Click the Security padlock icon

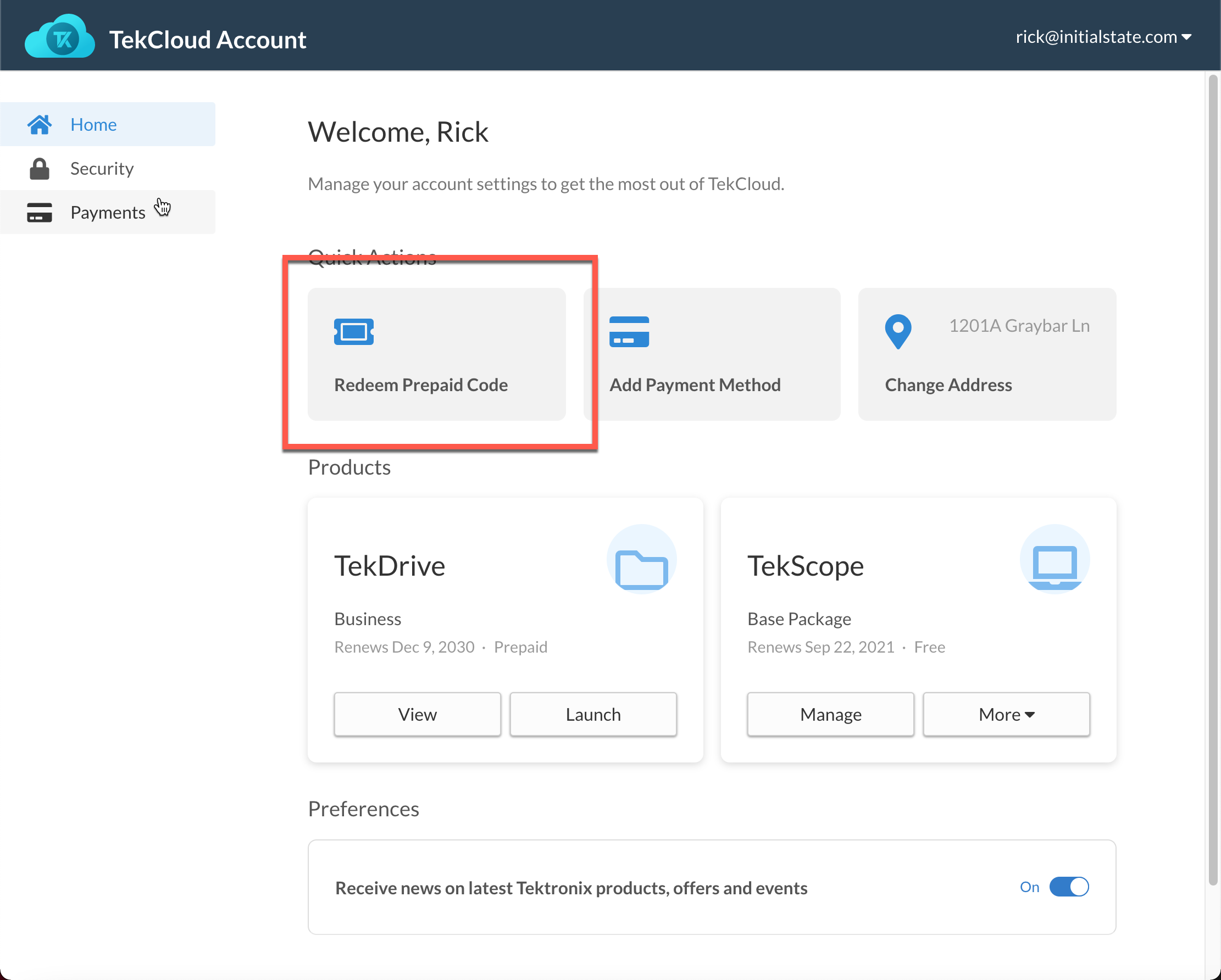pos(39,169)
